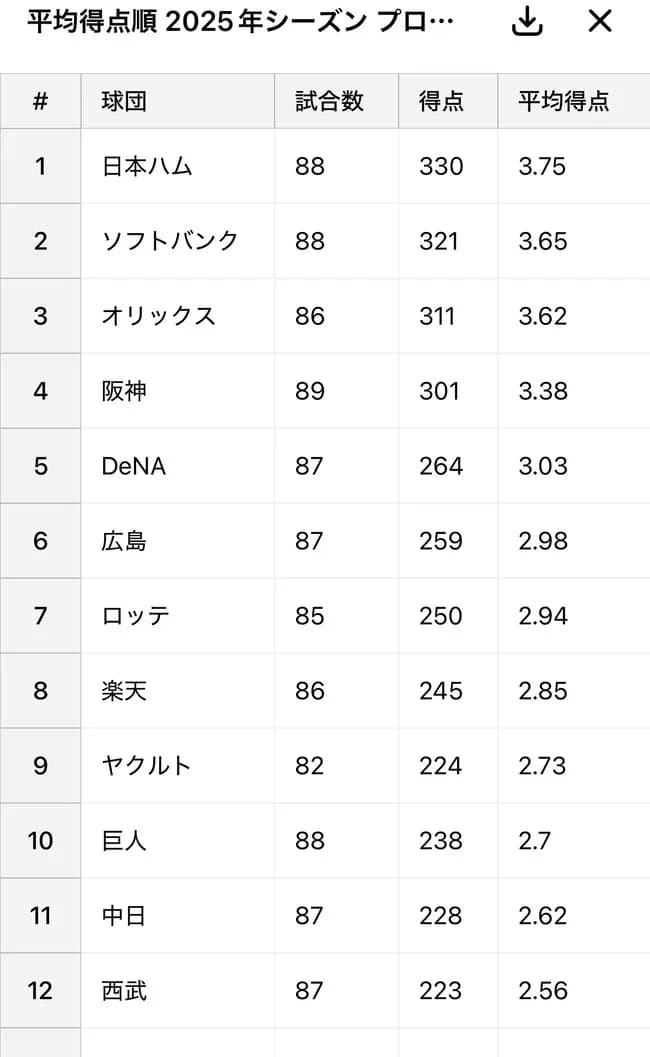Close the 平均得点順 table view

click(x=598, y=20)
